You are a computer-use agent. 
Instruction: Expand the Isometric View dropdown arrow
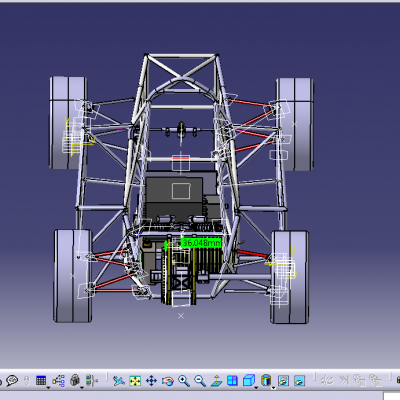click(256, 388)
